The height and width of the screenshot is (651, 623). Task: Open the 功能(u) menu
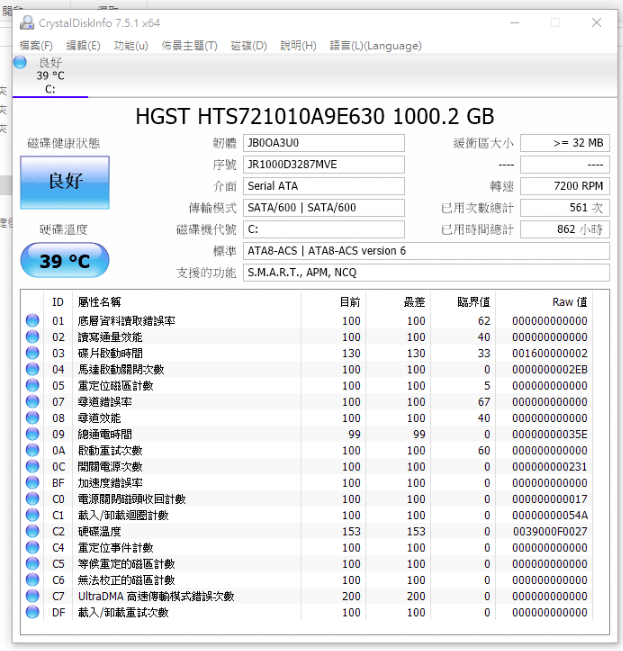(131, 45)
